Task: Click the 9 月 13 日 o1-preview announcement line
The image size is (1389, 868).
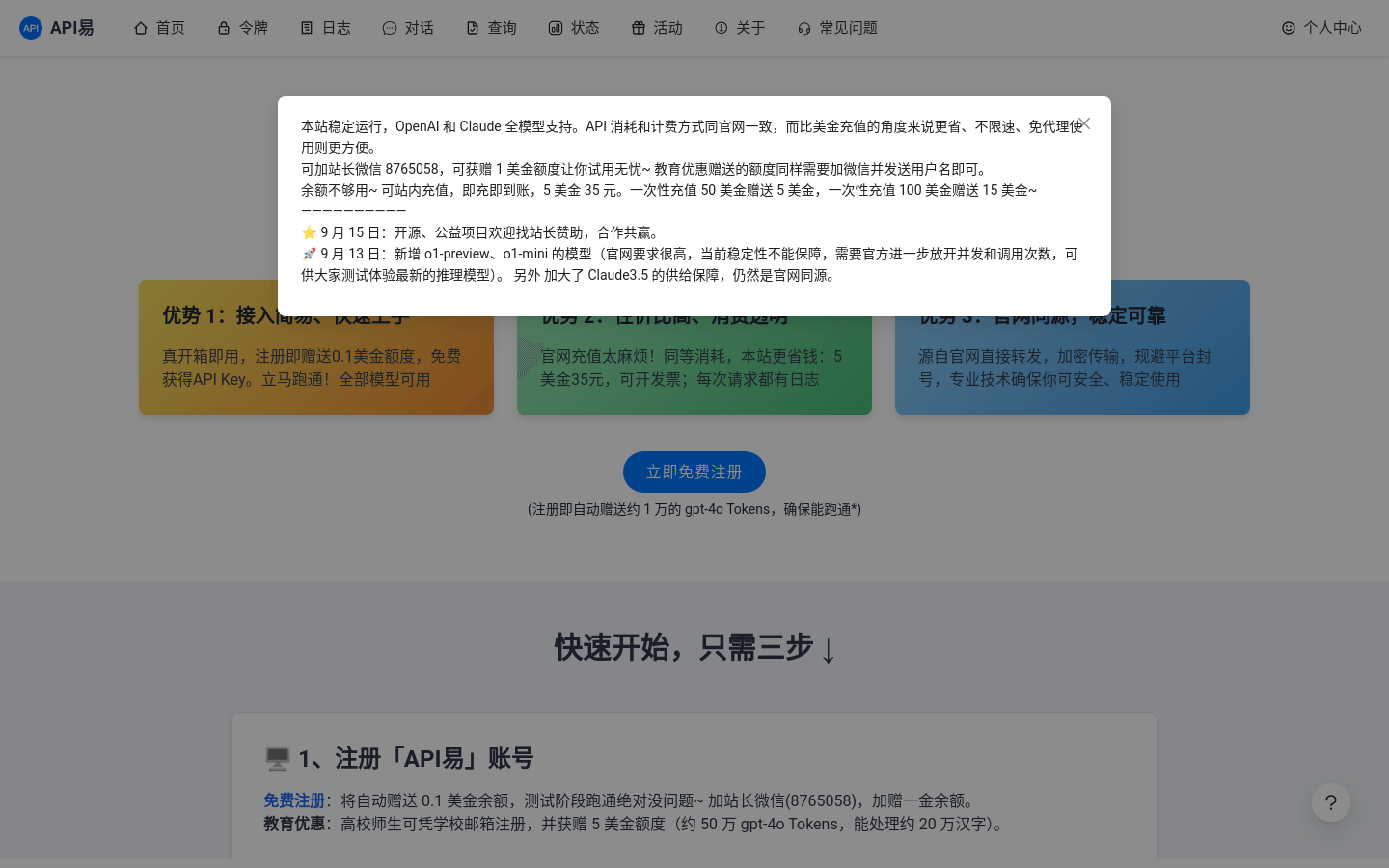Action: [690, 264]
